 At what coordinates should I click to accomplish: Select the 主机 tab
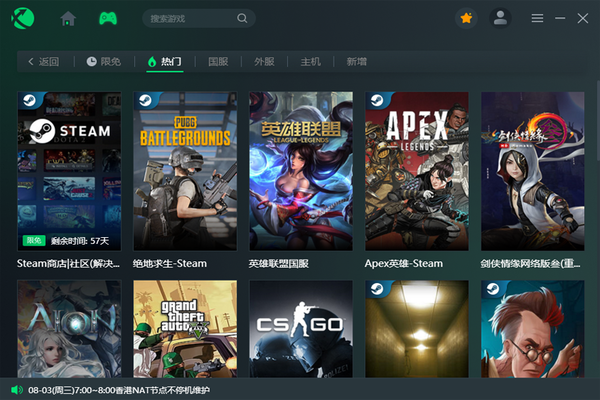(x=311, y=62)
